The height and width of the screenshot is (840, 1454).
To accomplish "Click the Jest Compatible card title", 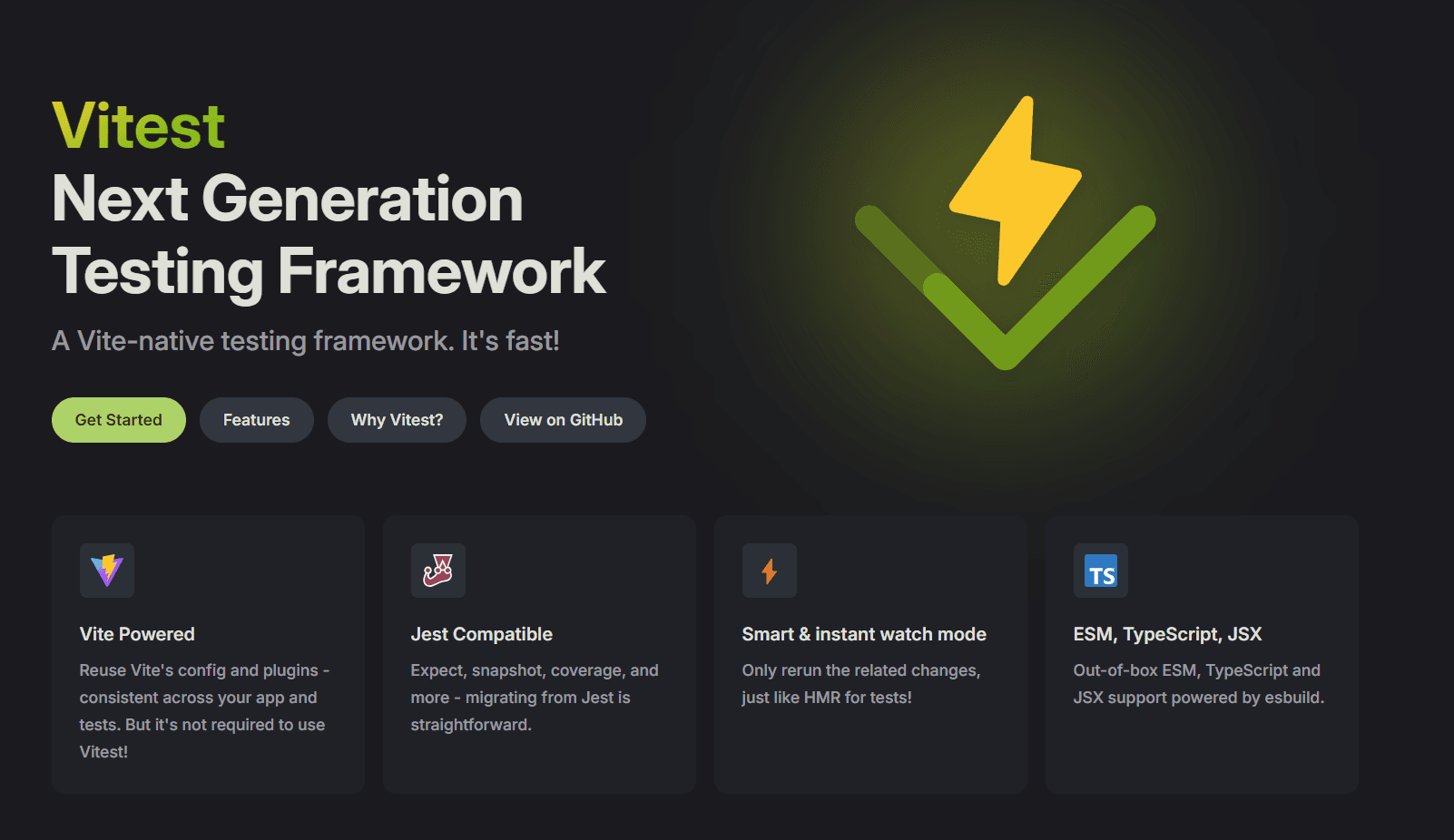I will [x=481, y=634].
